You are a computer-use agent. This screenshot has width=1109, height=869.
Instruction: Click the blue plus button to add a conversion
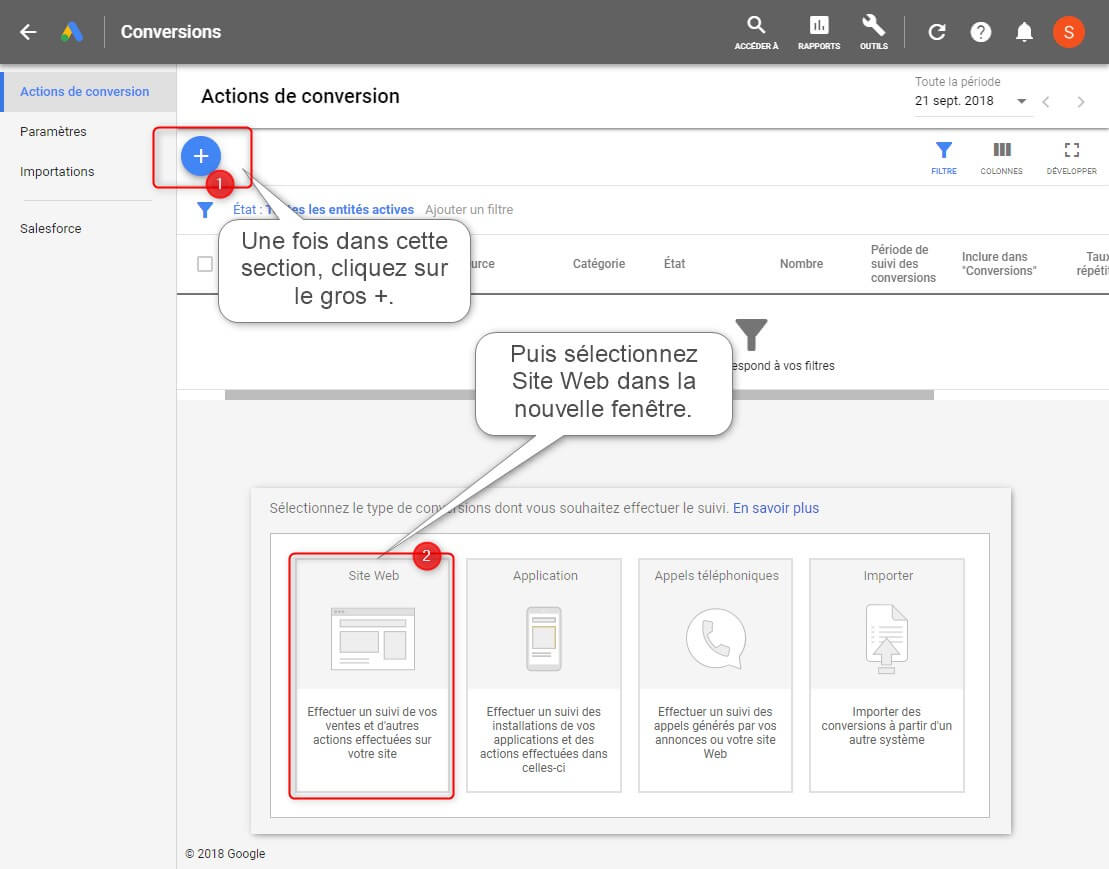201,156
